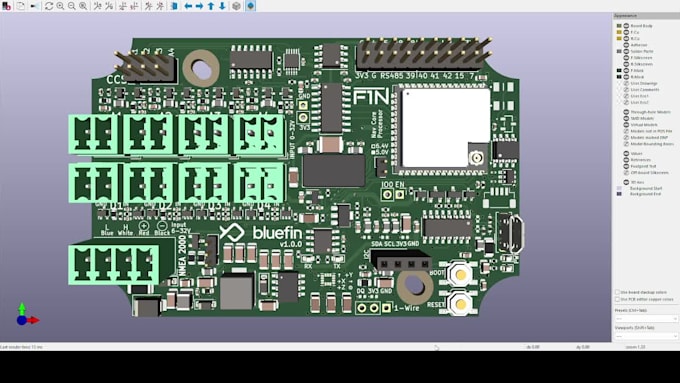Toggle B.Mask layer visibility
The width and height of the screenshot is (680, 383).
(x=626, y=77)
